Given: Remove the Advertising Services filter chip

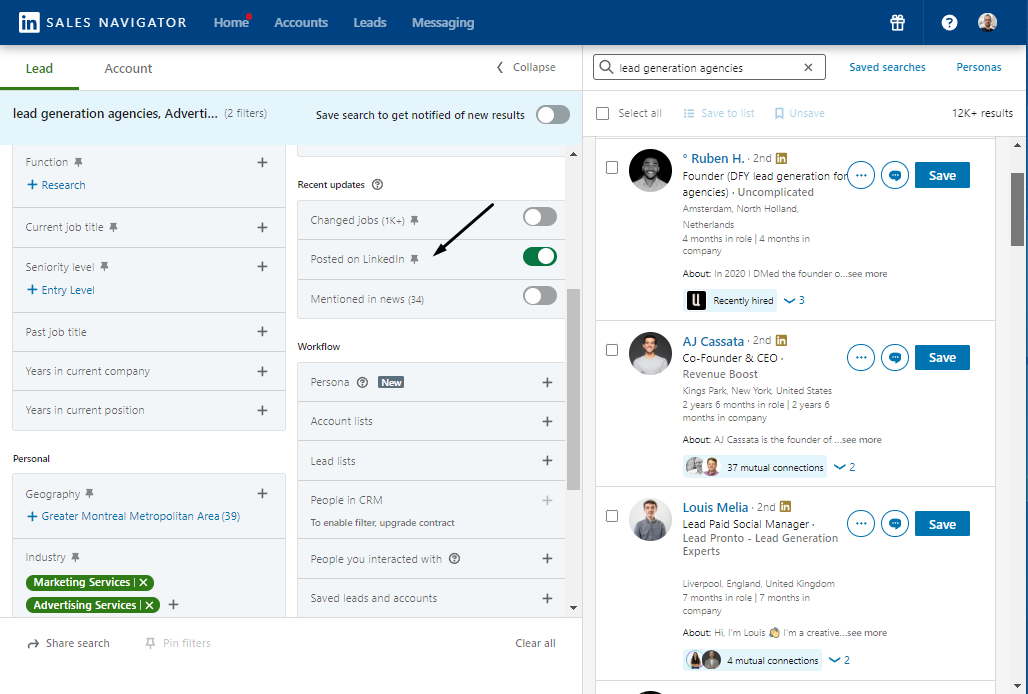Looking at the screenshot, I should click(x=148, y=605).
